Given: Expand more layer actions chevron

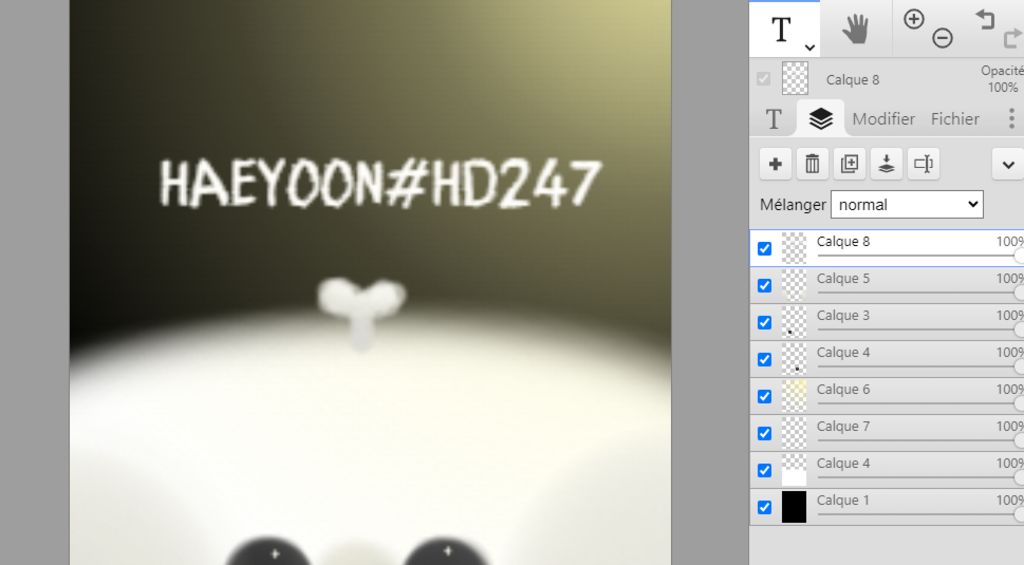Looking at the screenshot, I should tap(1008, 164).
